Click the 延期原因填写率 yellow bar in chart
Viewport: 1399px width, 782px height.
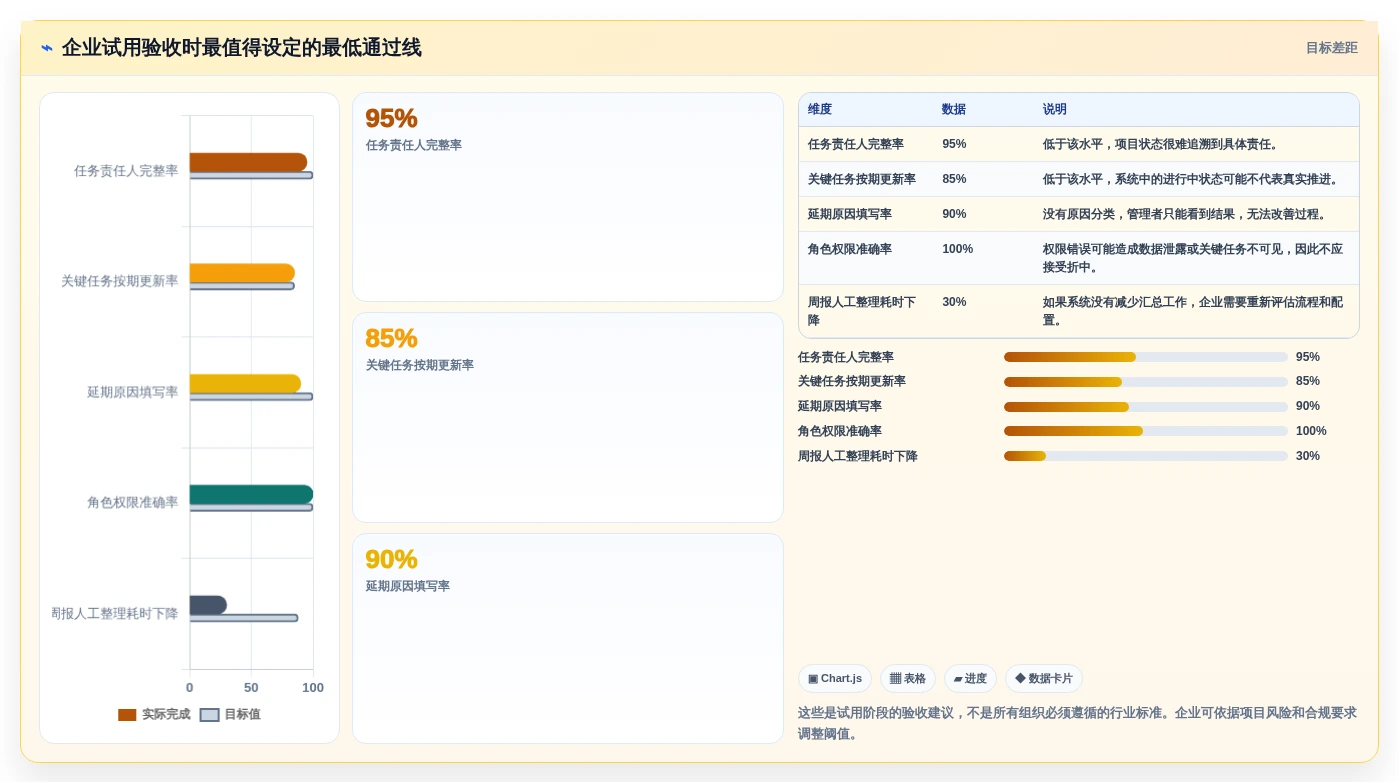(x=245, y=384)
